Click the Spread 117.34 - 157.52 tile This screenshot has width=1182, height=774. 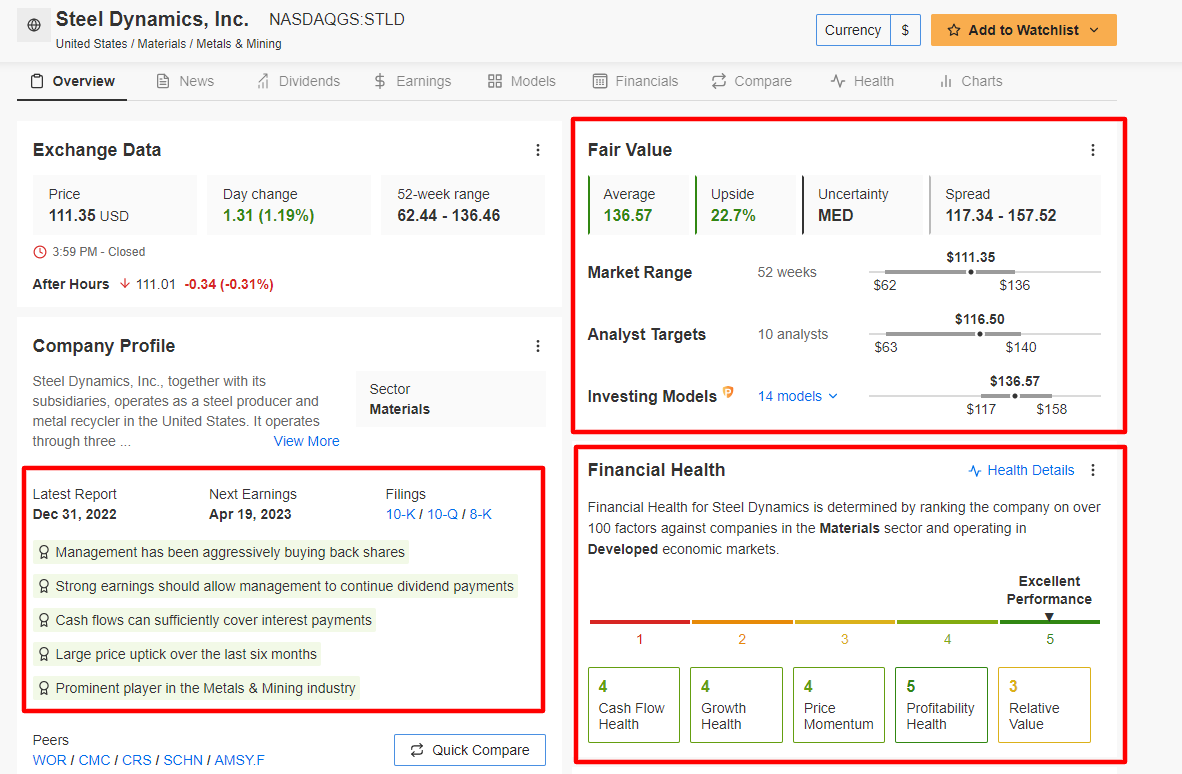[1015, 205]
